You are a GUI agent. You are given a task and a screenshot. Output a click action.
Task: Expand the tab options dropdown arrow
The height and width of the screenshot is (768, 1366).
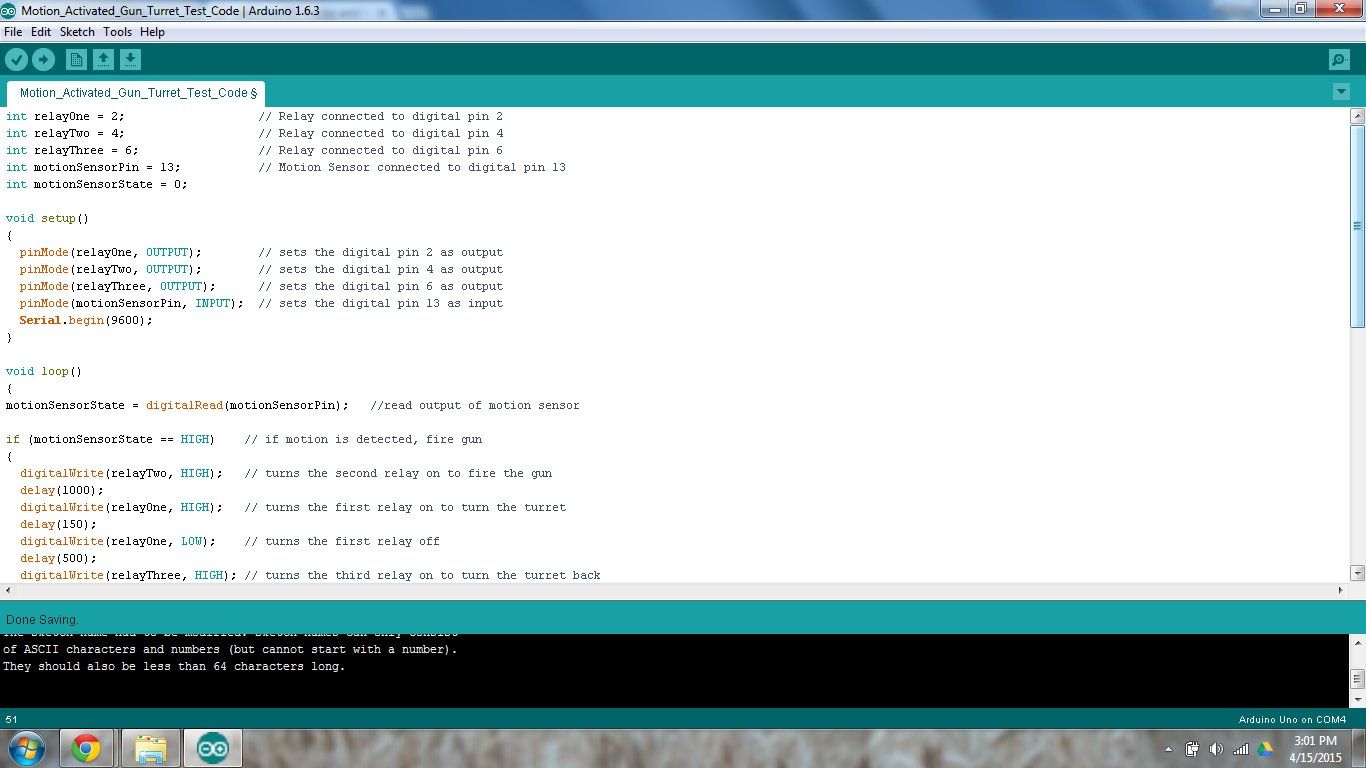click(x=1341, y=92)
